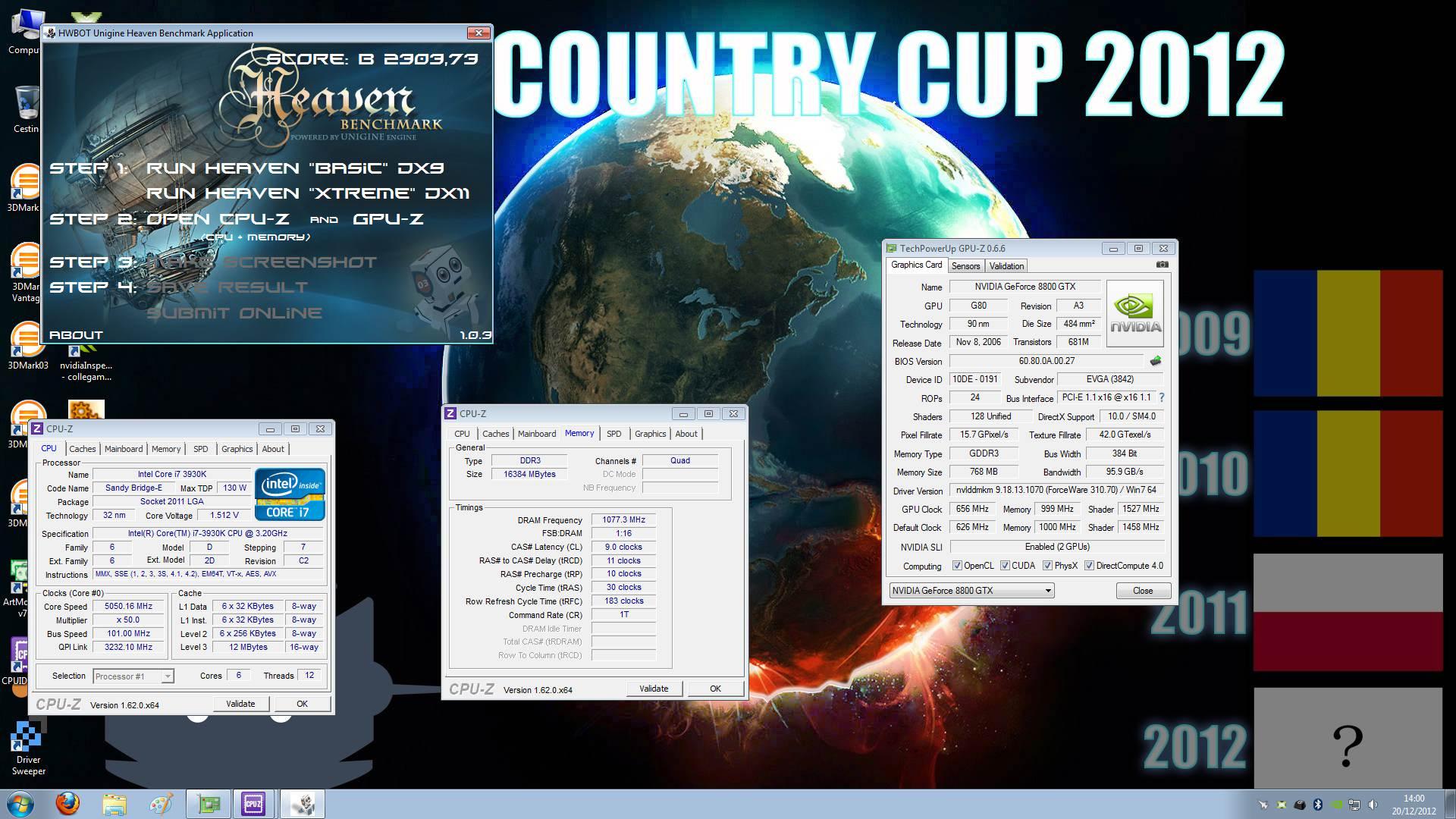Image resolution: width=1456 pixels, height=819 pixels.
Task: Switch to CPU-Z taskbar button
Action: click(x=253, y=804)
